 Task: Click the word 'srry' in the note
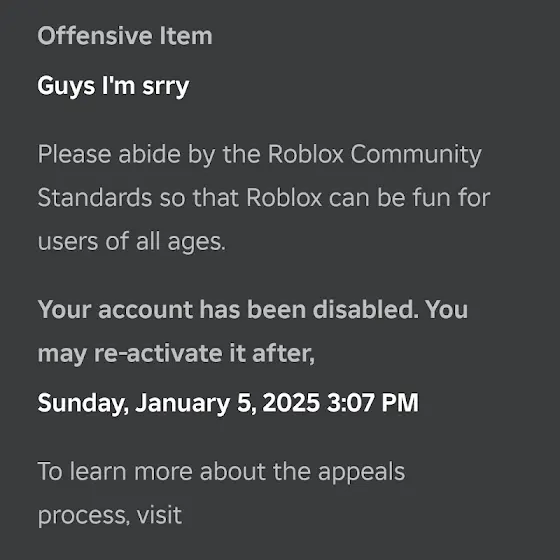click(x=165, y=87)
